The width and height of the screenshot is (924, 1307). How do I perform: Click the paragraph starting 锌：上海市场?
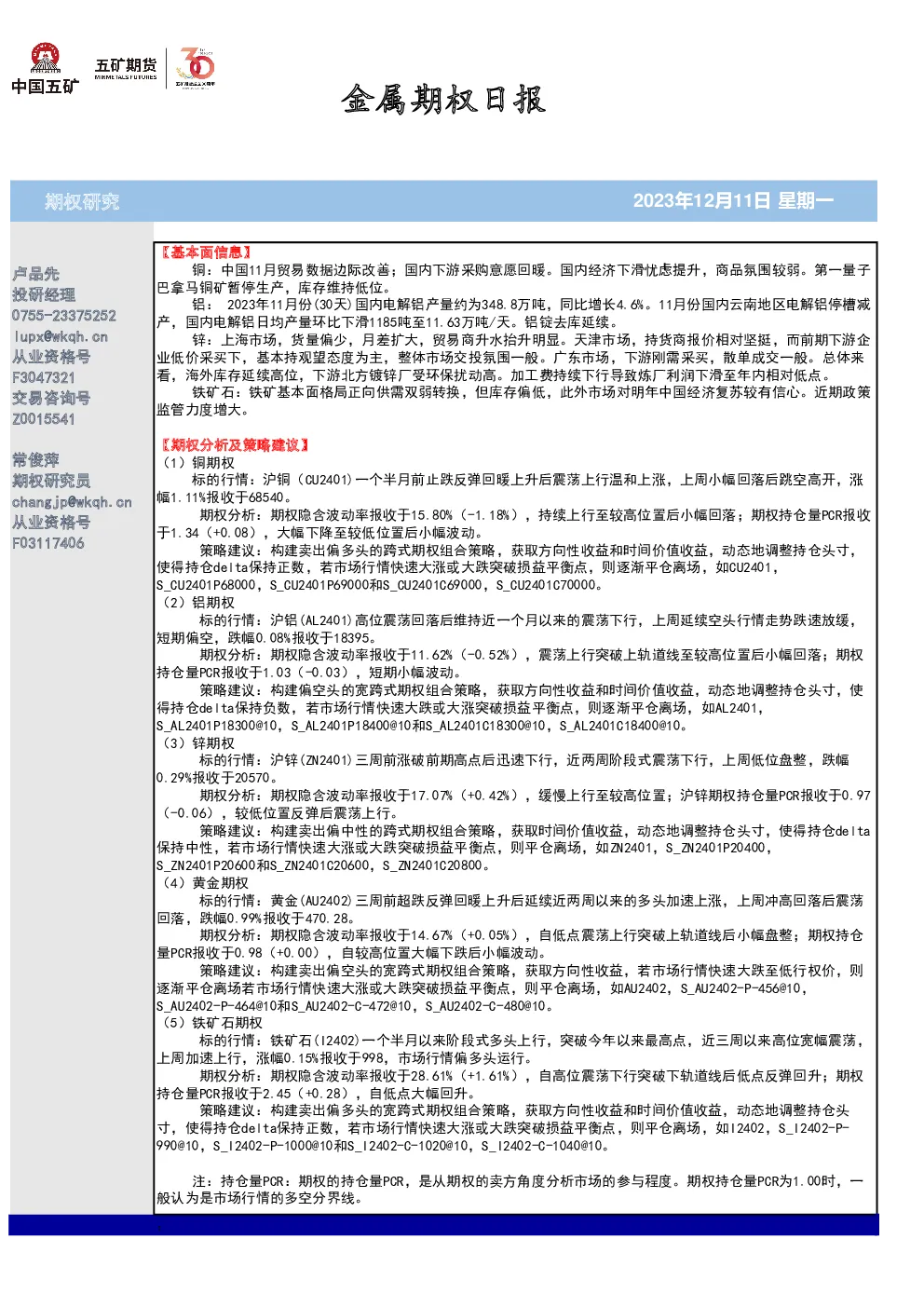(514, 357)
